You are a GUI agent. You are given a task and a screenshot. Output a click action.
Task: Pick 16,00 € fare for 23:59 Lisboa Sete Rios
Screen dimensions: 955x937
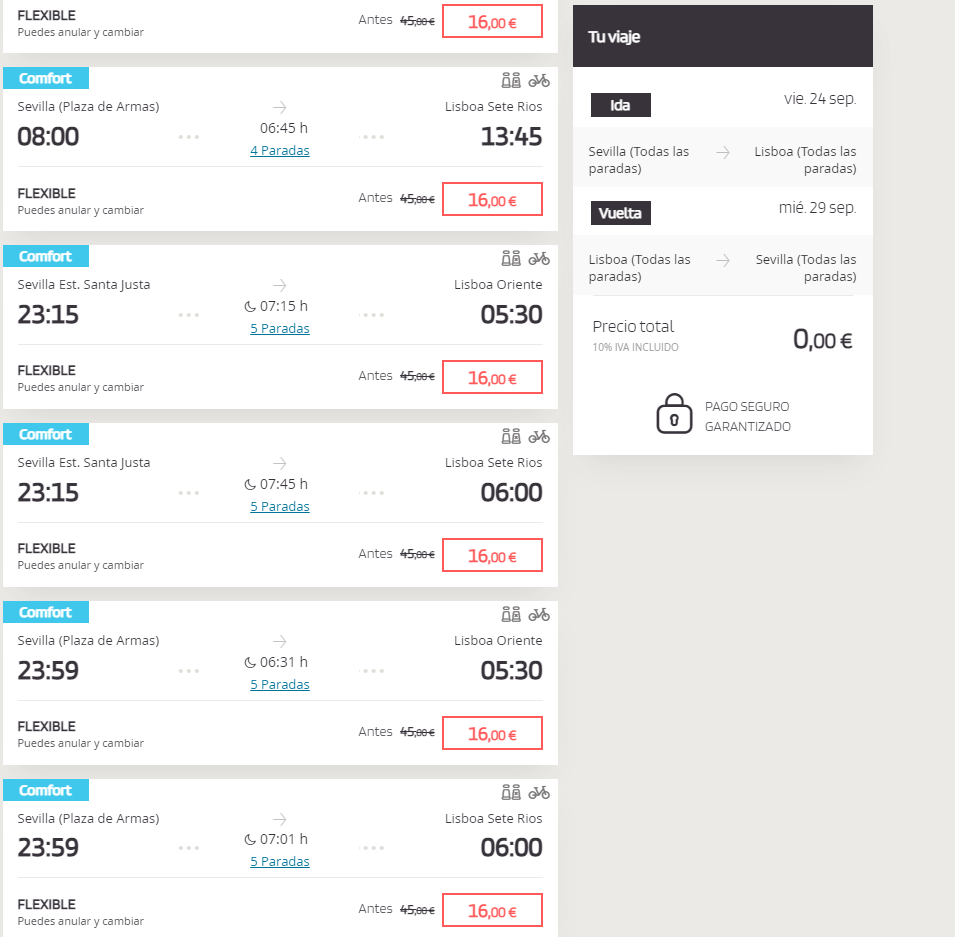(492, 911)
